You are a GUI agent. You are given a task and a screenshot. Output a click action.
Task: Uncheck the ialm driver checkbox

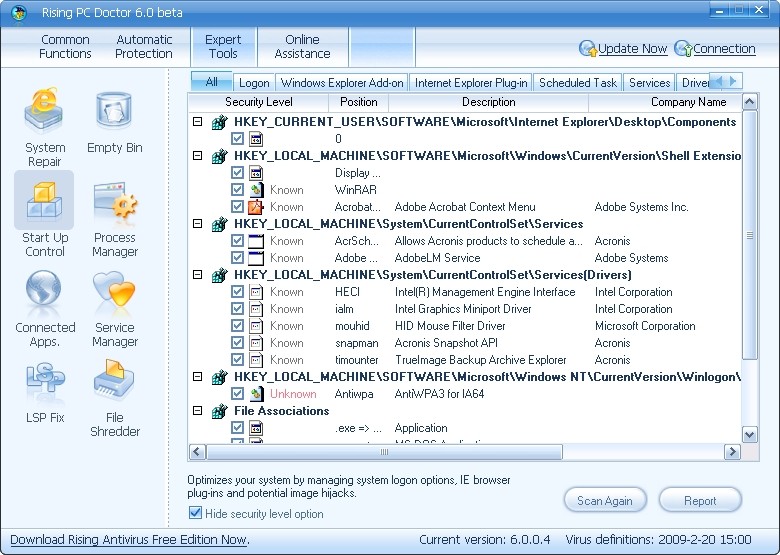[x=237, y=309]
